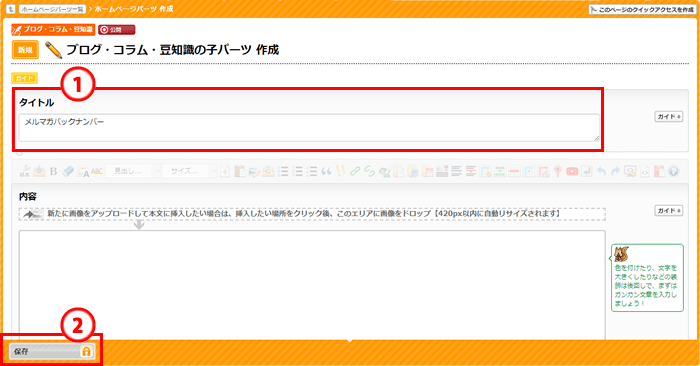Undo the last edit

pyautogui.click(x=601, y=171)
